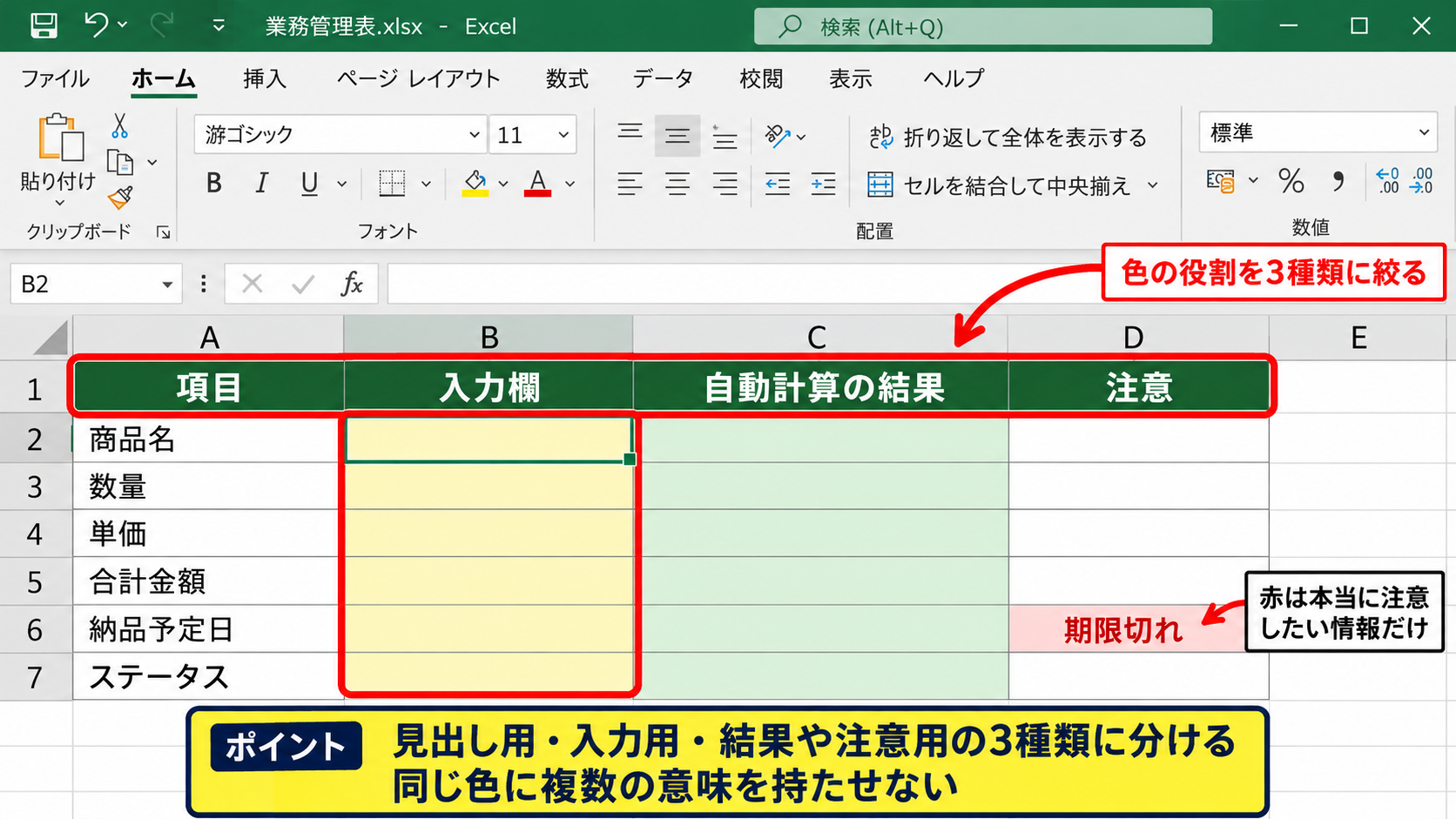Open the 游ゴシック font name dropdown
Screen dimensions: 1456x819
474,134
